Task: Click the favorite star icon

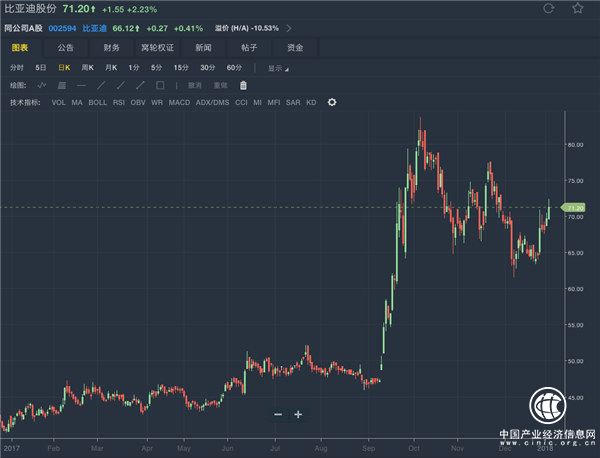Action: tap(579, 9)
